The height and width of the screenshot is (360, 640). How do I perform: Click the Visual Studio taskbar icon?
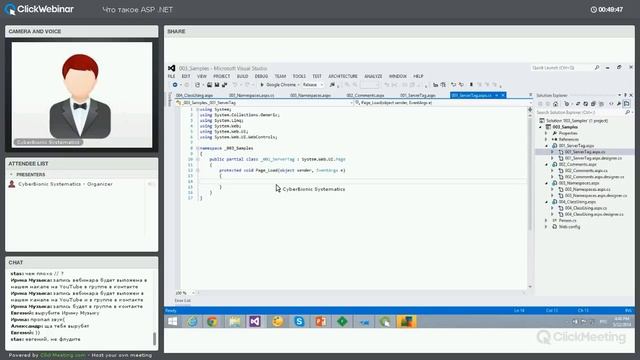point(255,322)
